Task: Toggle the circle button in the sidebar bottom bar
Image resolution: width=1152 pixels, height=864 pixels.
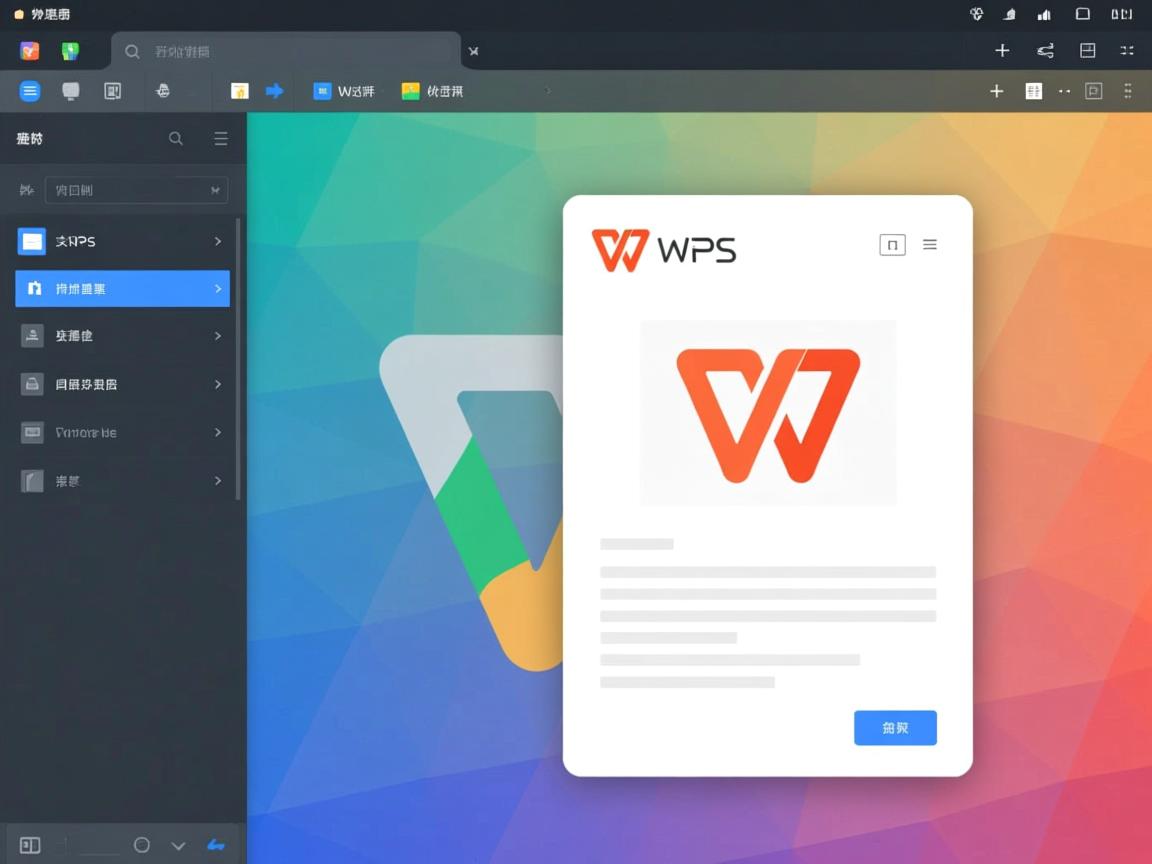Action: pos(142,845)
